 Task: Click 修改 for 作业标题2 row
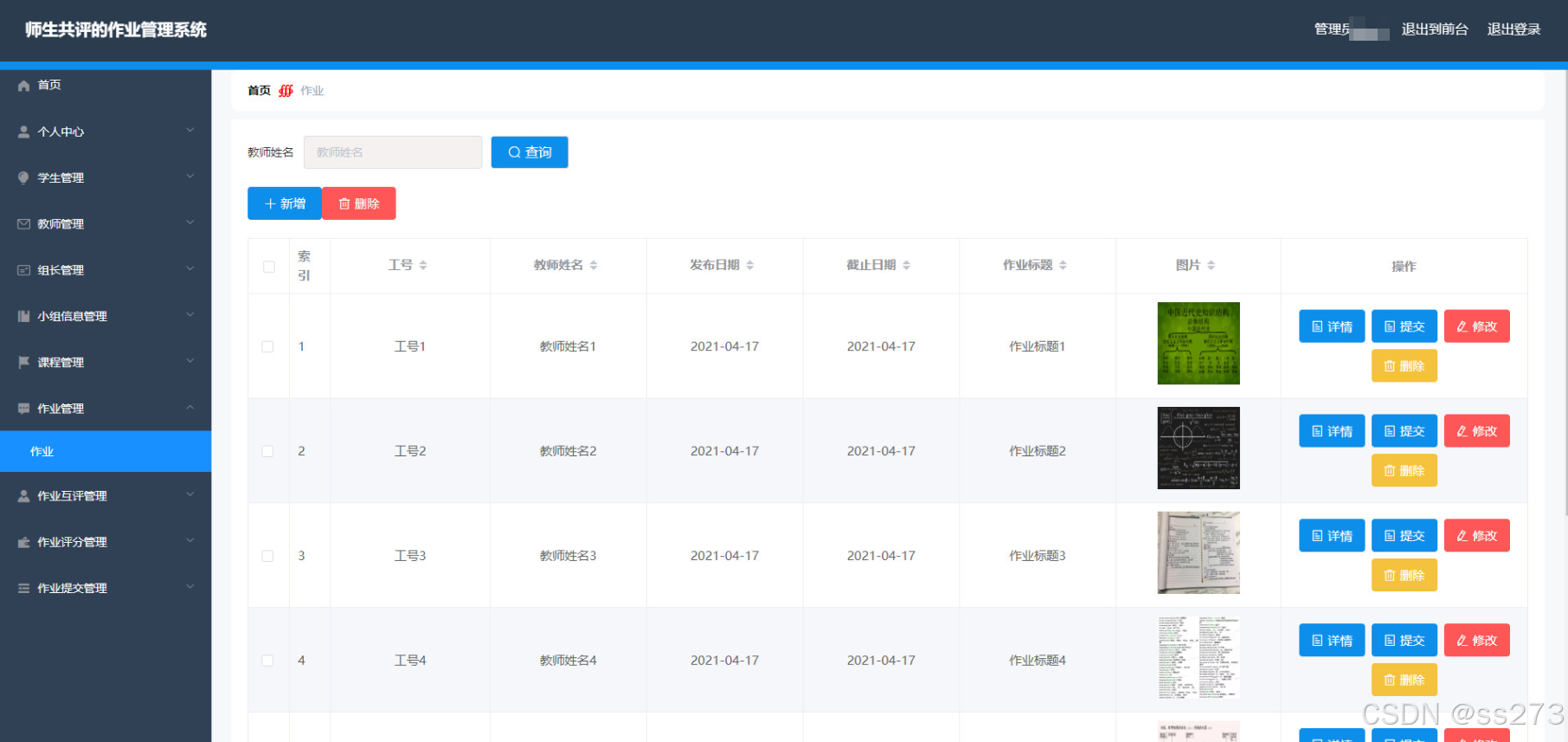pos(1477,431)
